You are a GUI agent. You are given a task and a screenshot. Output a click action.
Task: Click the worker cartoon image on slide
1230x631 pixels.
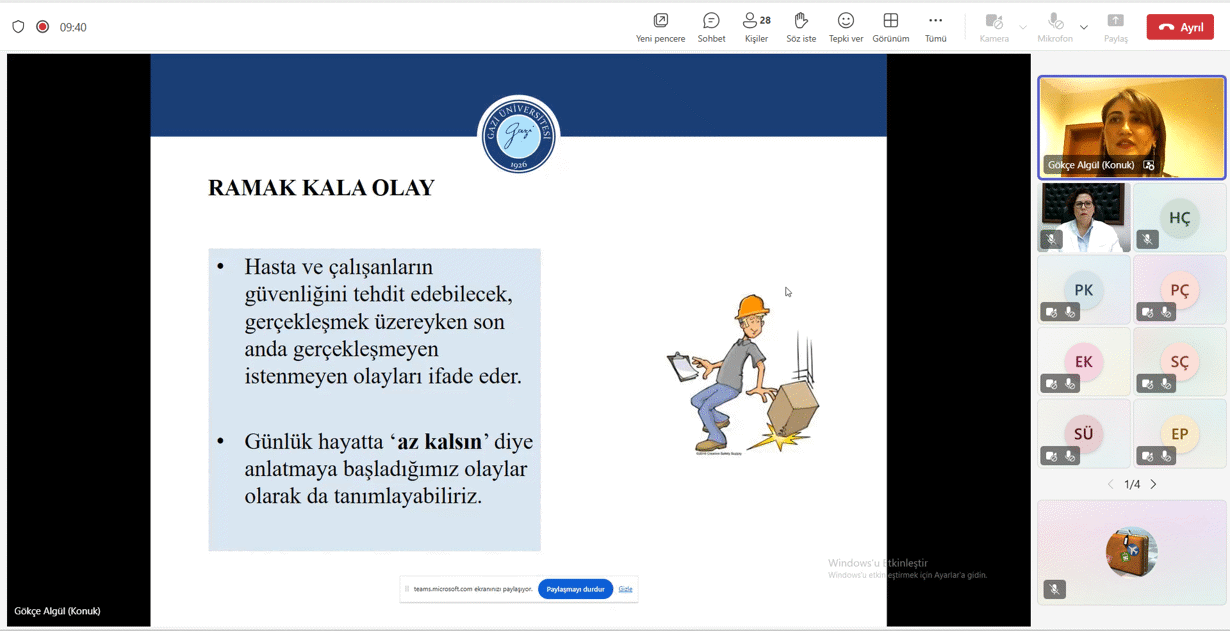coord(744,374)
